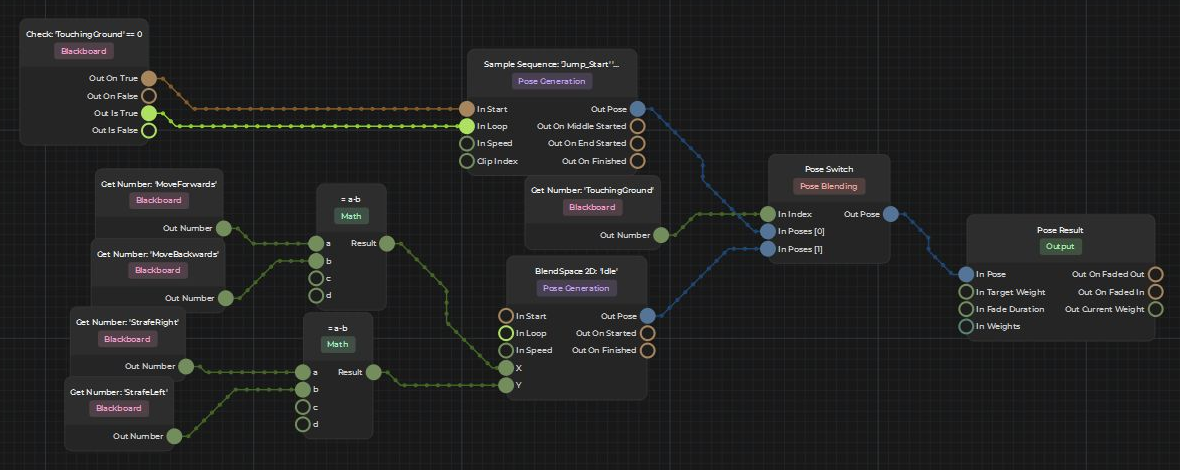This screenshot has height=470, width=1180.
Task: Select the Pose Switch node title
Action: point(829,169)
